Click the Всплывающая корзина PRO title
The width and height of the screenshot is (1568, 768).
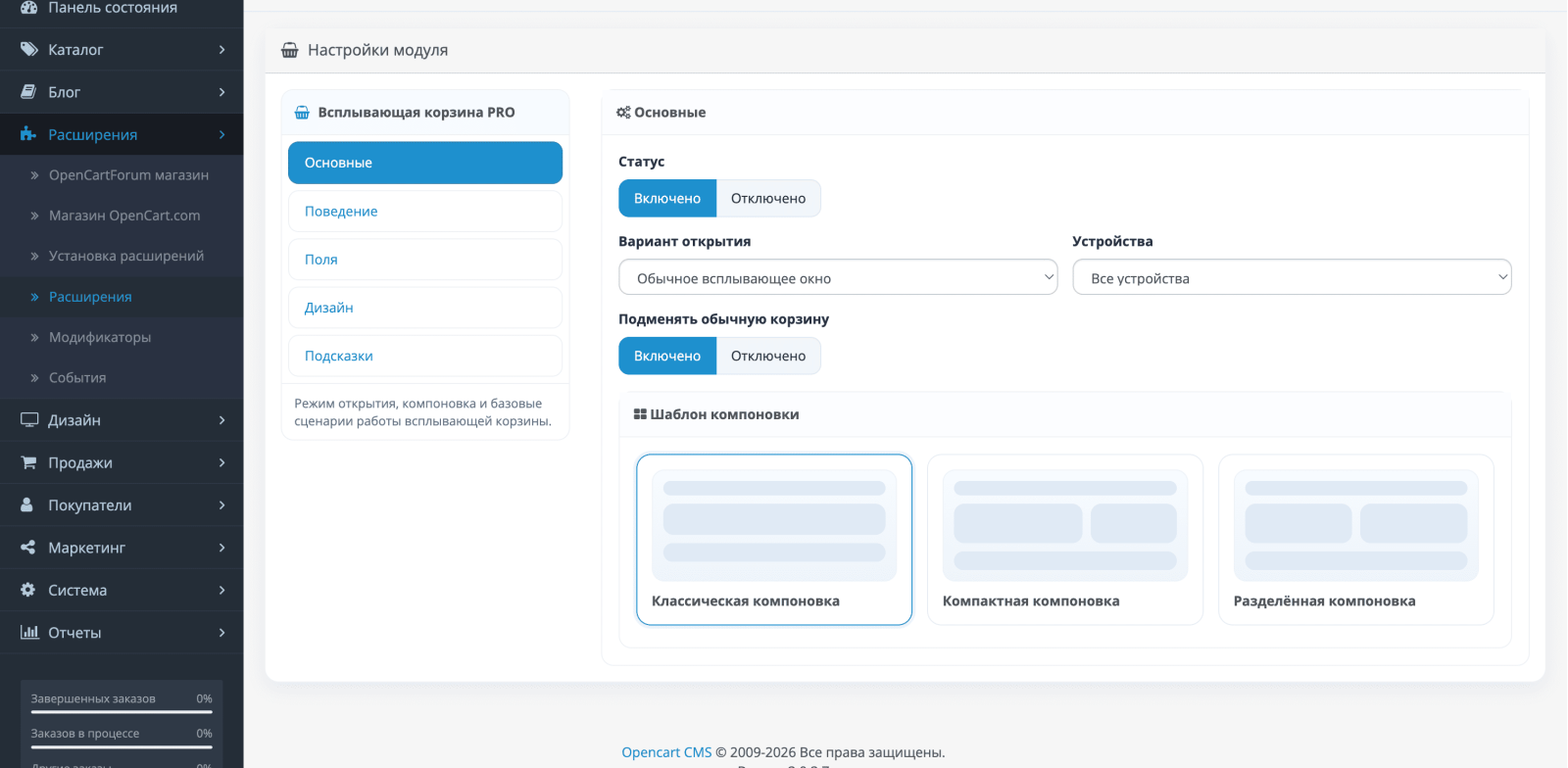click(x=416, y=113)
